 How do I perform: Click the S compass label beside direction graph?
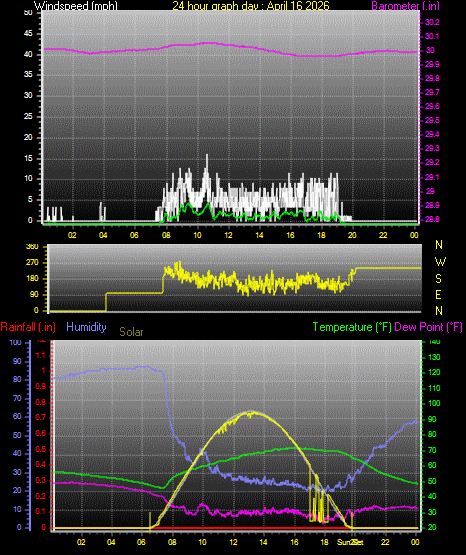pos(438,279)
